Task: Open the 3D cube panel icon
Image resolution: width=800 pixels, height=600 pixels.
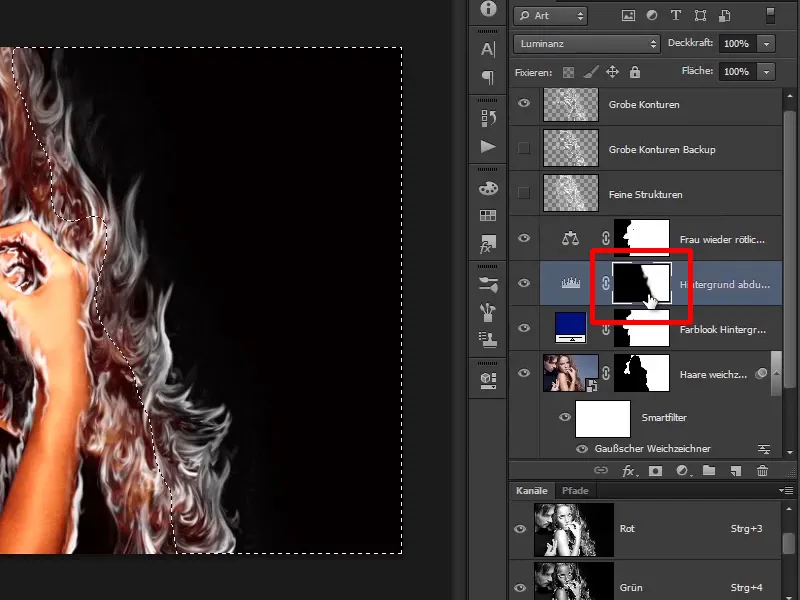Action: 488,380
